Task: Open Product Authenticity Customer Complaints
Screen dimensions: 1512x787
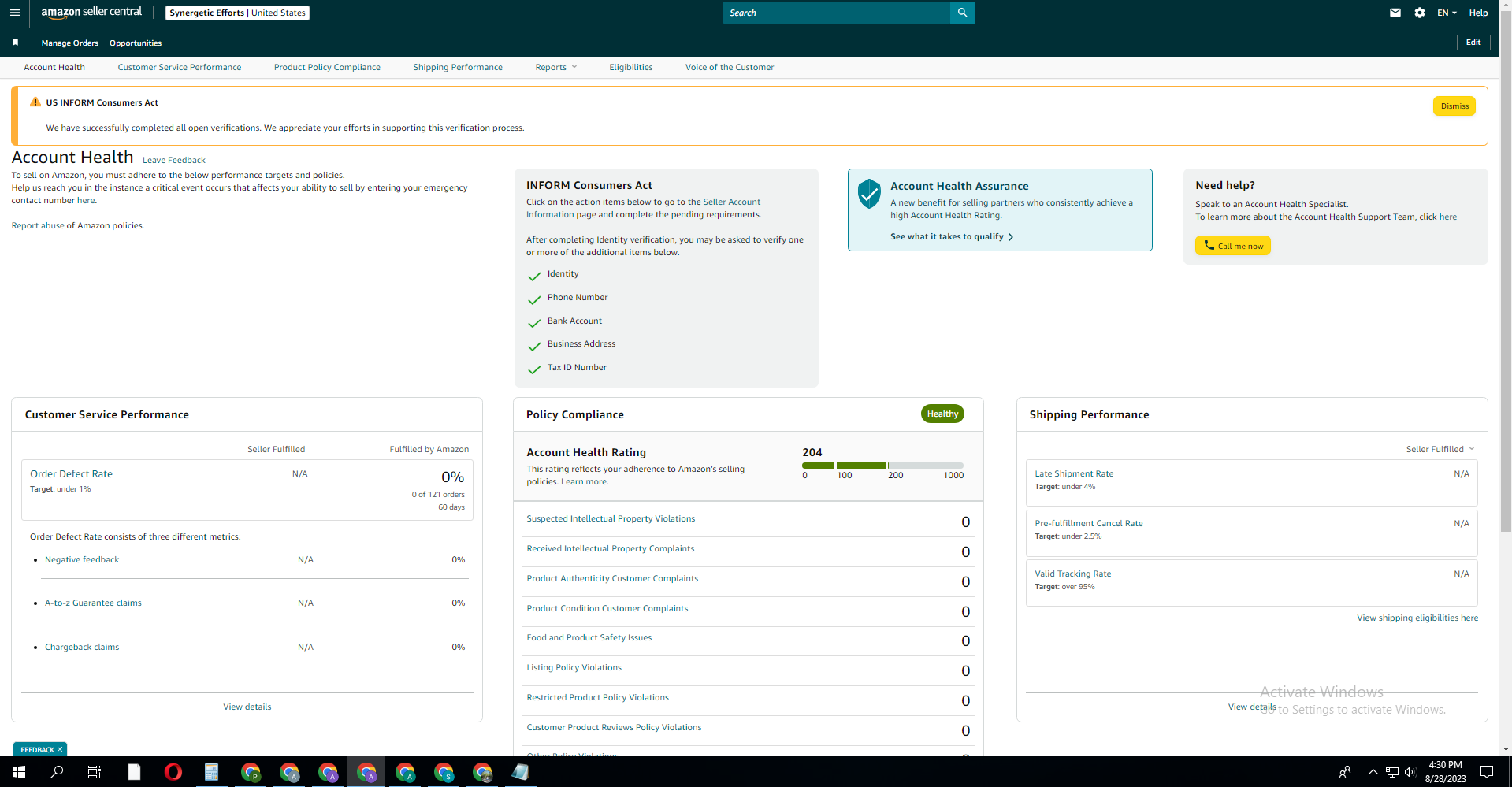Action: pyautogui.click(x=612, y=578)
